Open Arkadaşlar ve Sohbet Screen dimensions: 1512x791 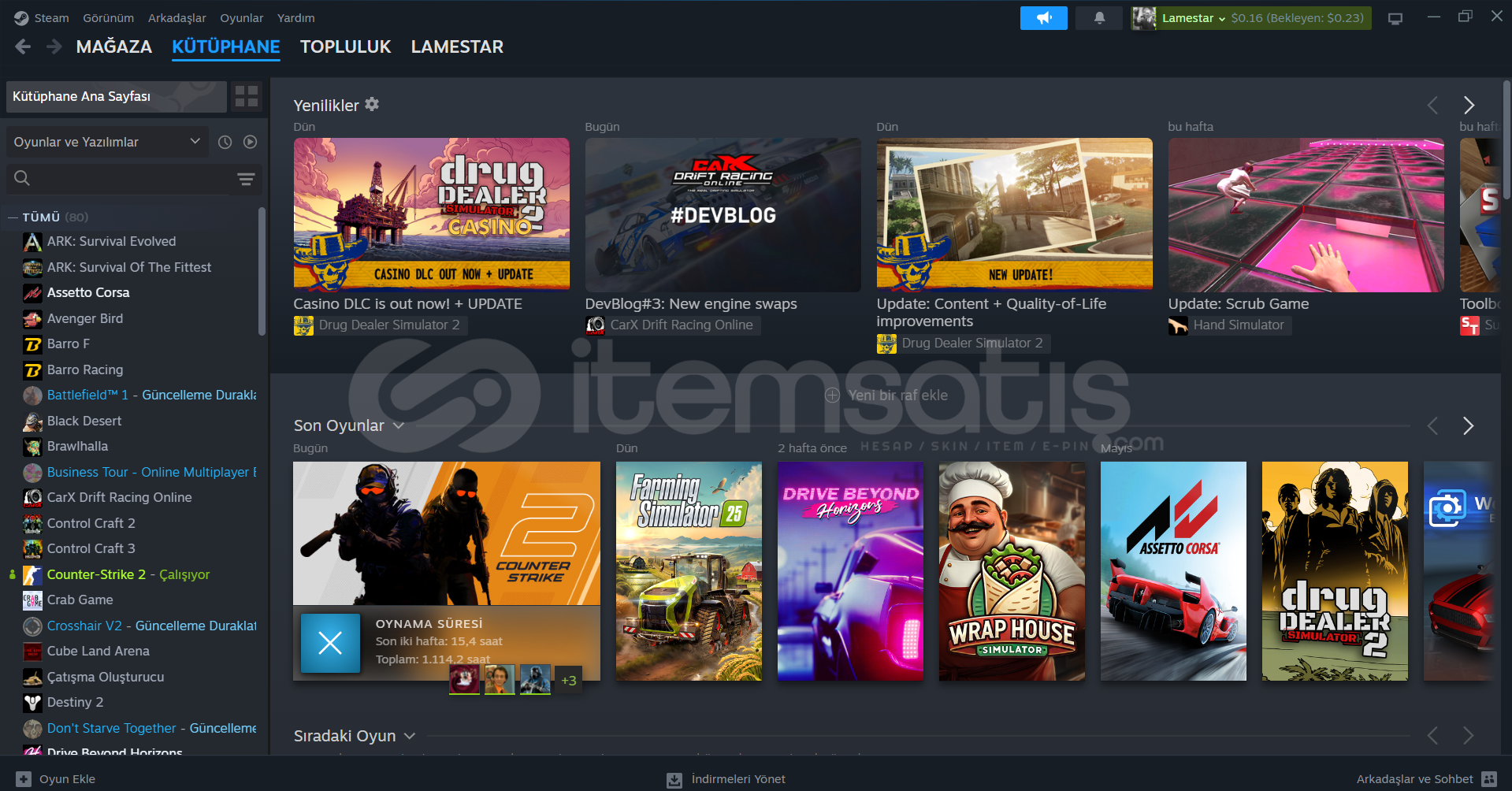1414,779
